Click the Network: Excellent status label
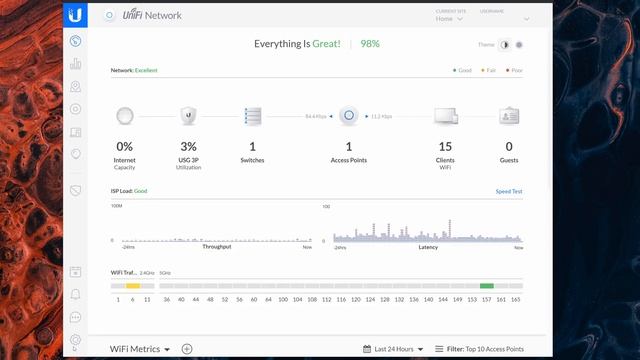 pos(134,70)
